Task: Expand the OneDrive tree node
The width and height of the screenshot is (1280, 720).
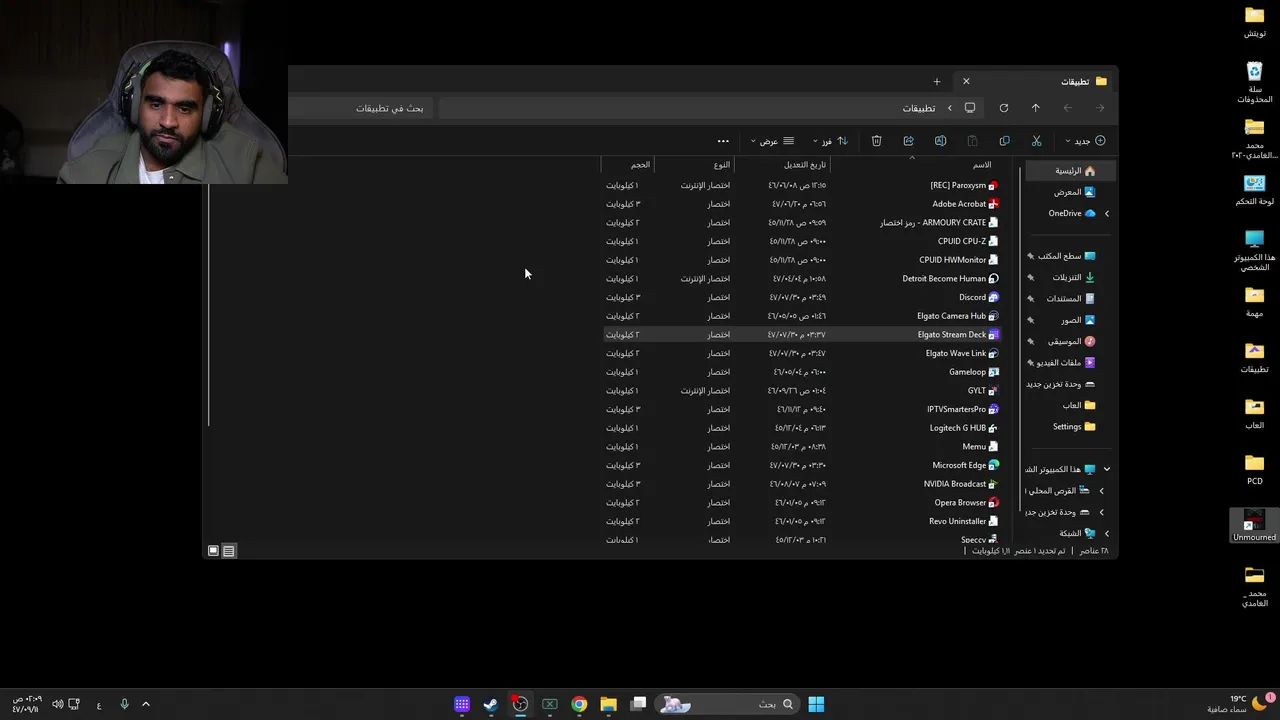Action: click(x=1106, y=213)
